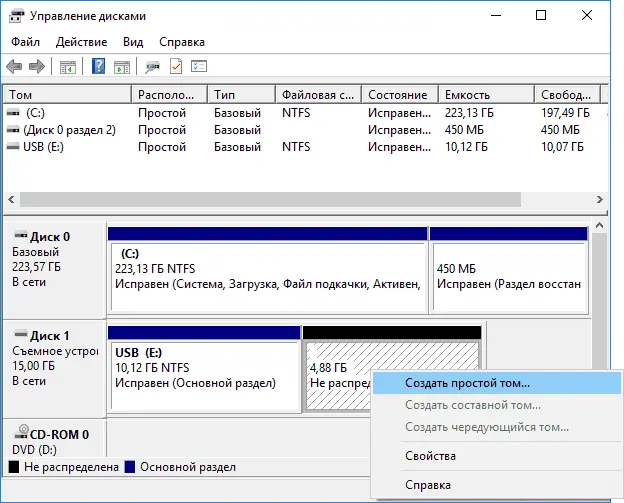
Task: Toggle the action pane toolbar icon
Action: point(122,67)
